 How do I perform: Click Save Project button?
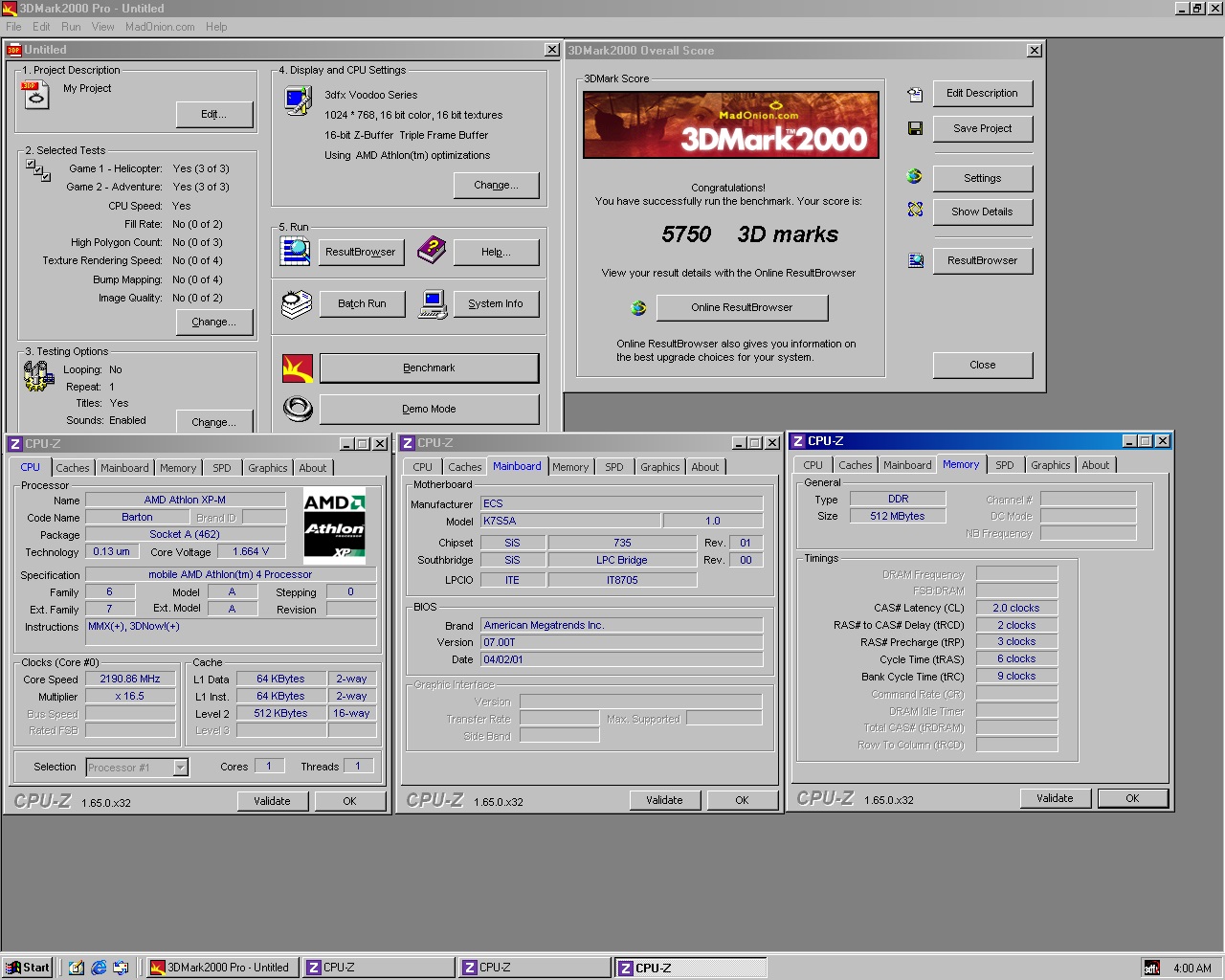(982, 128)
